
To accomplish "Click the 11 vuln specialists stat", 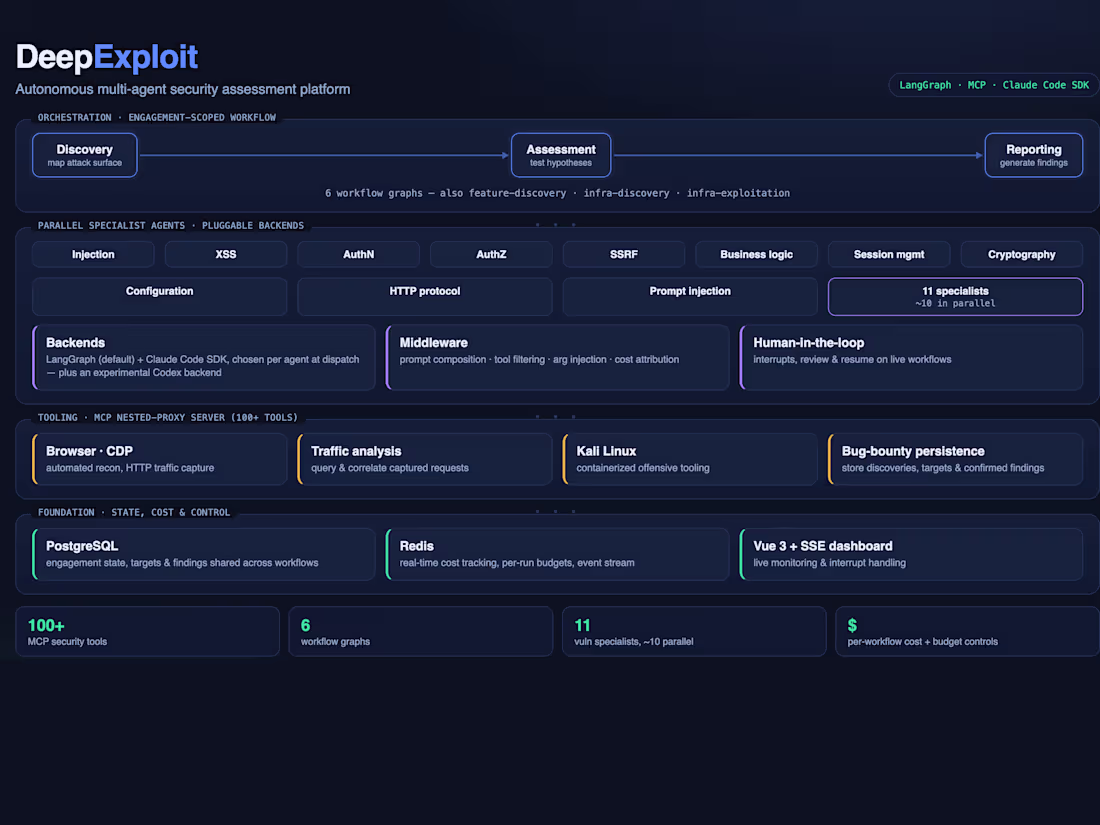I will (694, 631).
